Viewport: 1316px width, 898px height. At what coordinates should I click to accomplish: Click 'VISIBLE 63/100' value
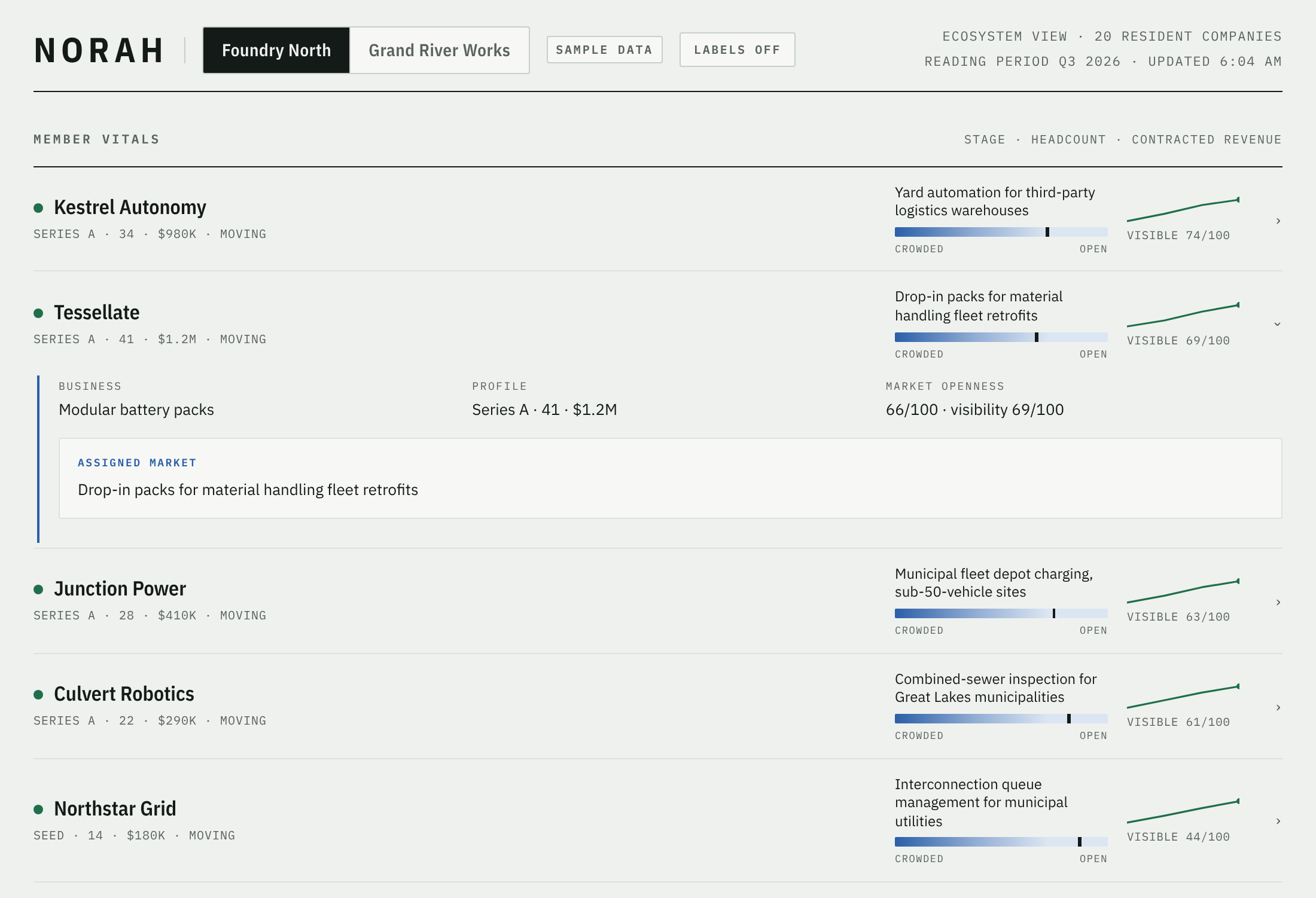[x=1178, y=617]
